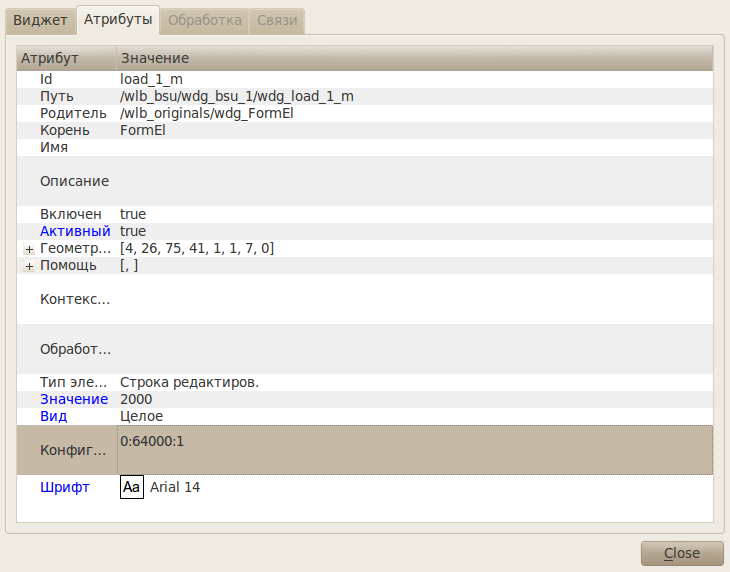Screen dimensions: 730x572
Task: Click the Aa font preview icon
Action: point(131,487)
